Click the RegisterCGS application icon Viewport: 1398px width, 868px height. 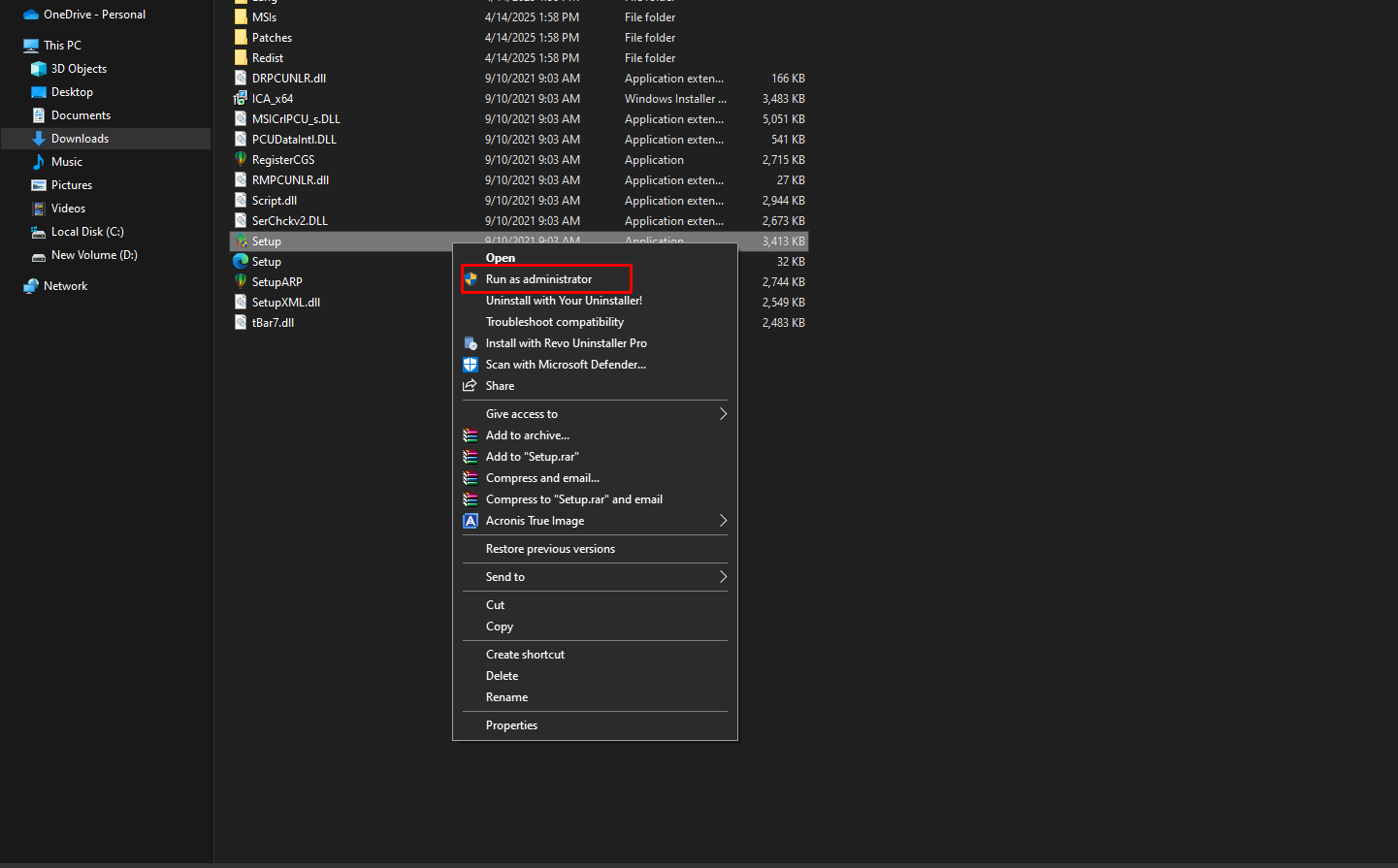tap(241, 160)
